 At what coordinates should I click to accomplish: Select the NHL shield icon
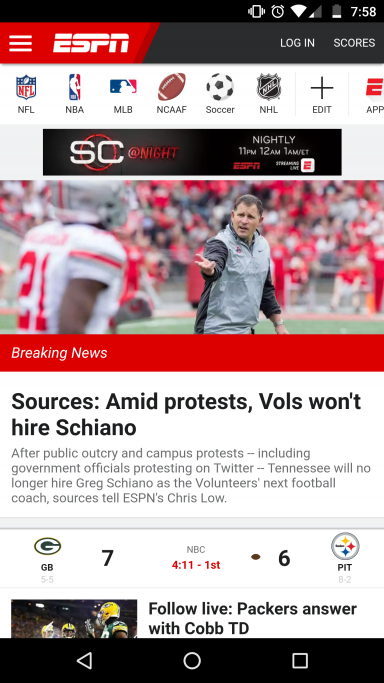[269, 87]
